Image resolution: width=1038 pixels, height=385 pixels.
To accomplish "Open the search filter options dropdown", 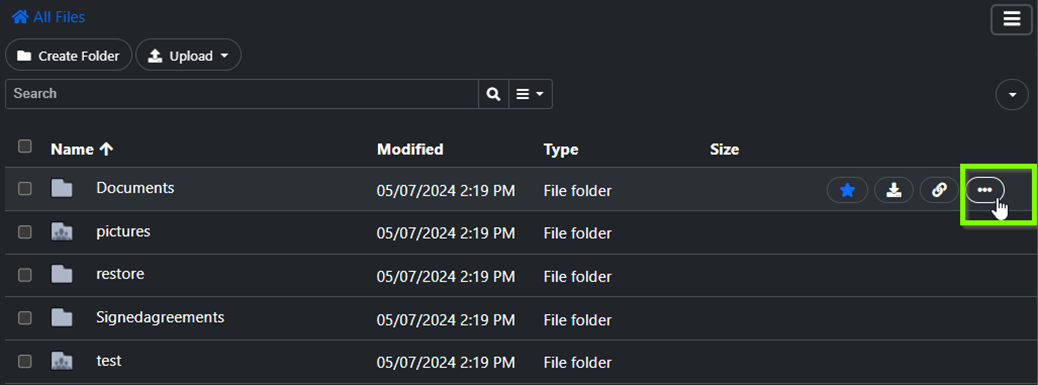I will (530, 94).
